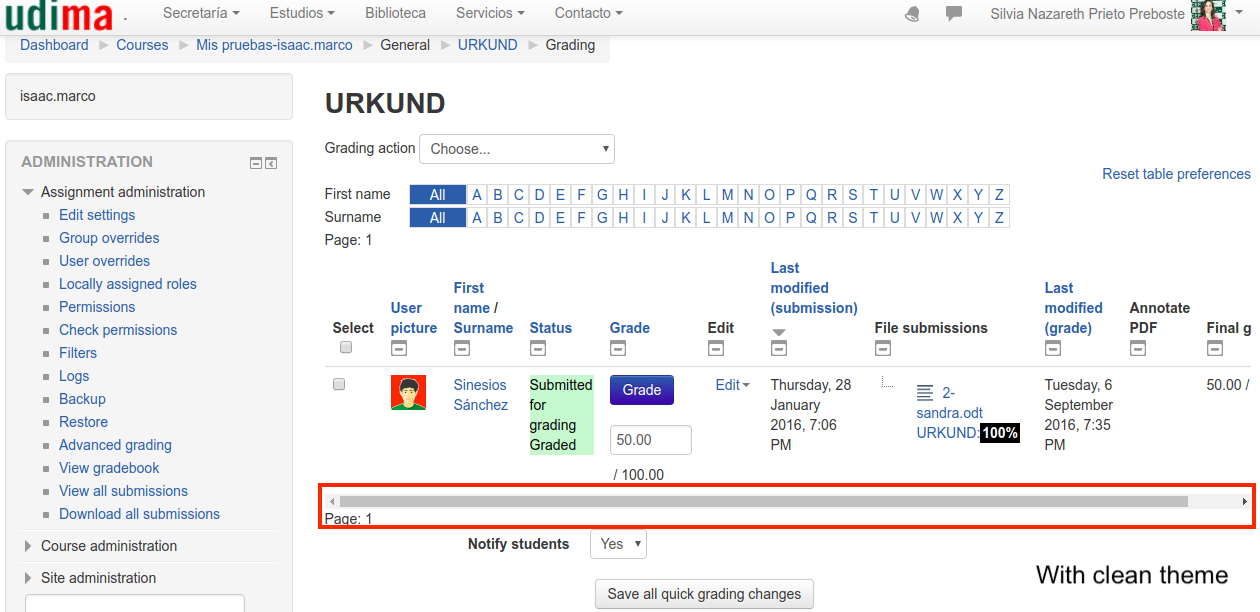Open Edit settings in administration

pyautogui.click(x=97, y=215)
